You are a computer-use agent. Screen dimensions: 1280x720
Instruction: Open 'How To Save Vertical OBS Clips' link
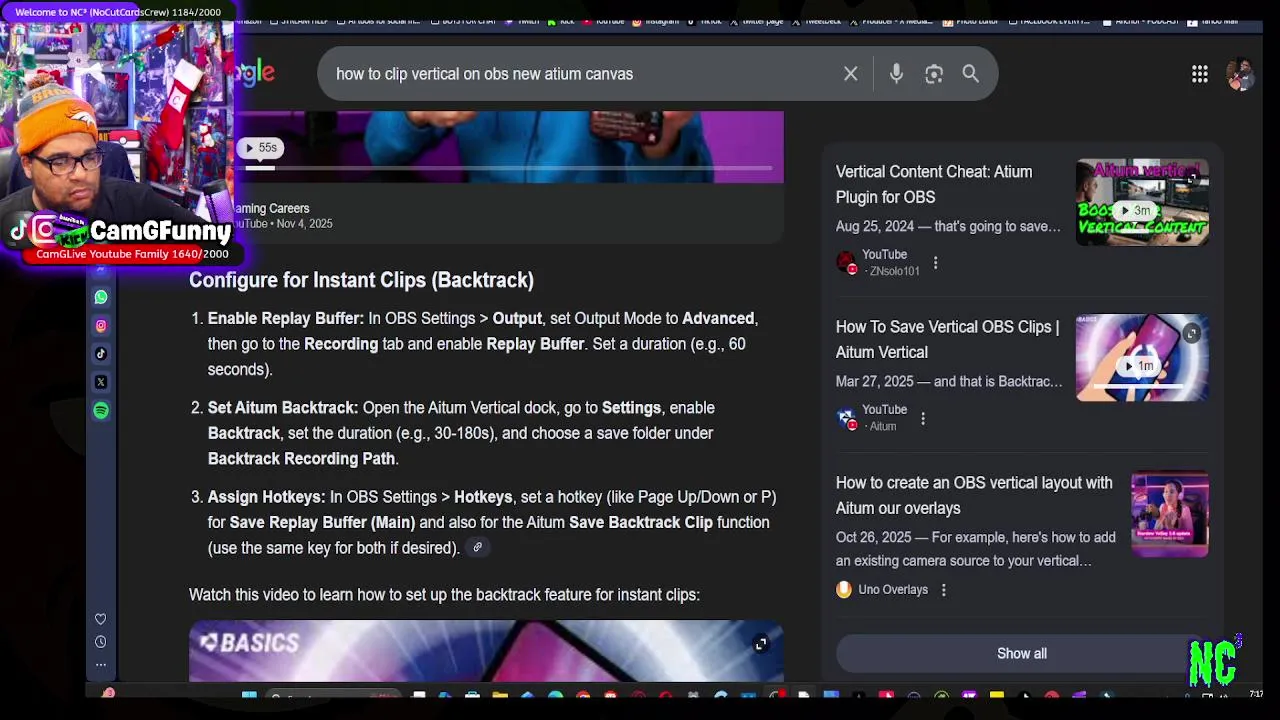pyautogui.click(x=947, y=339)
